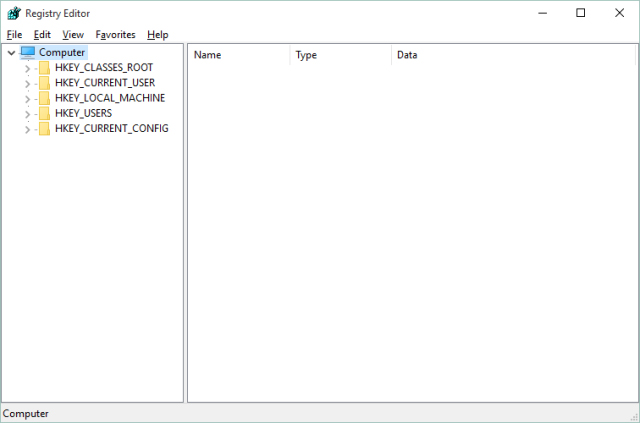
Task: Click the Type column header
Action: pyautogui.click(x=340, y=55)
